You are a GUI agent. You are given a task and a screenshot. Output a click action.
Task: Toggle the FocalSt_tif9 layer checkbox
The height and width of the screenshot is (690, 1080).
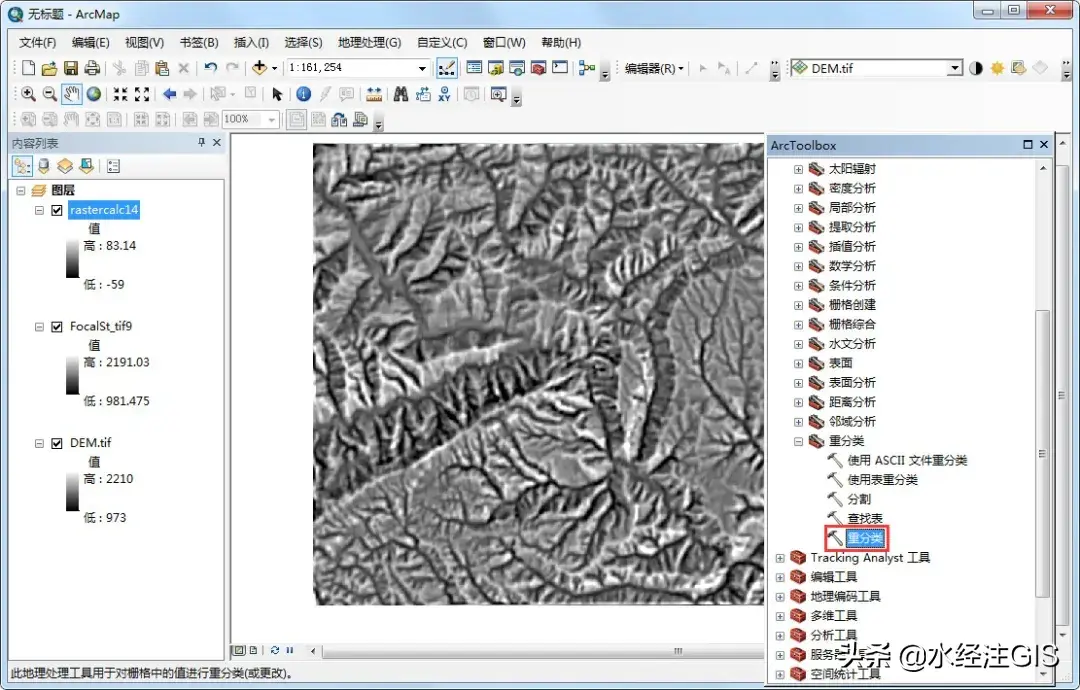(57, 327)
